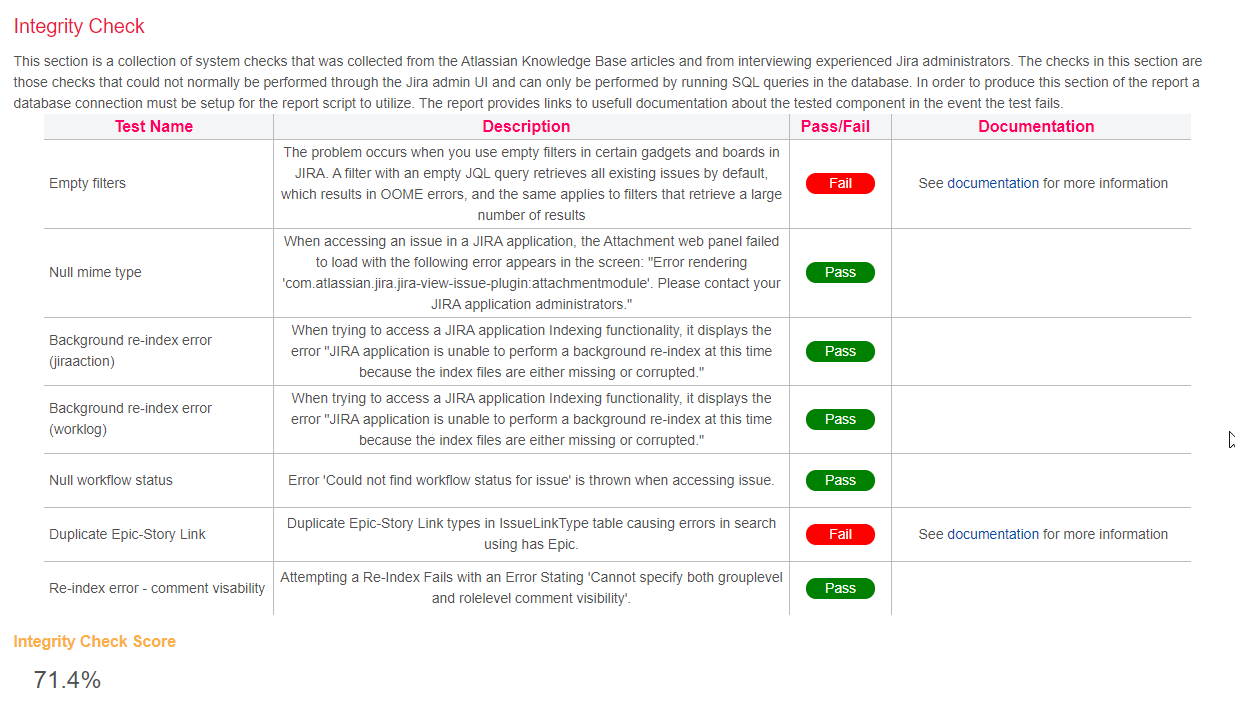This screenshot has height=713, width=1235.
Task: Select the Duplicate Epic-Story Link test name
Action: pyautogui.click(x=127, y=534)
